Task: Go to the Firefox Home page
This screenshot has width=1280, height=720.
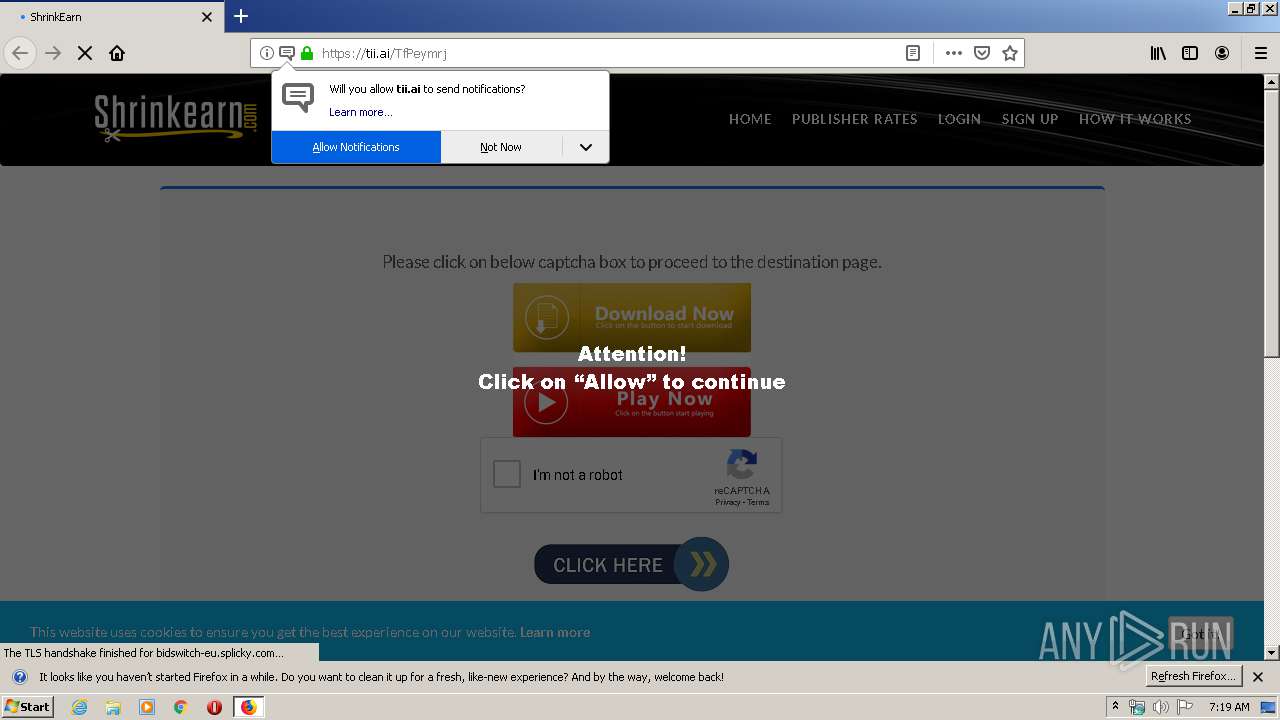Action: (117, 53)
